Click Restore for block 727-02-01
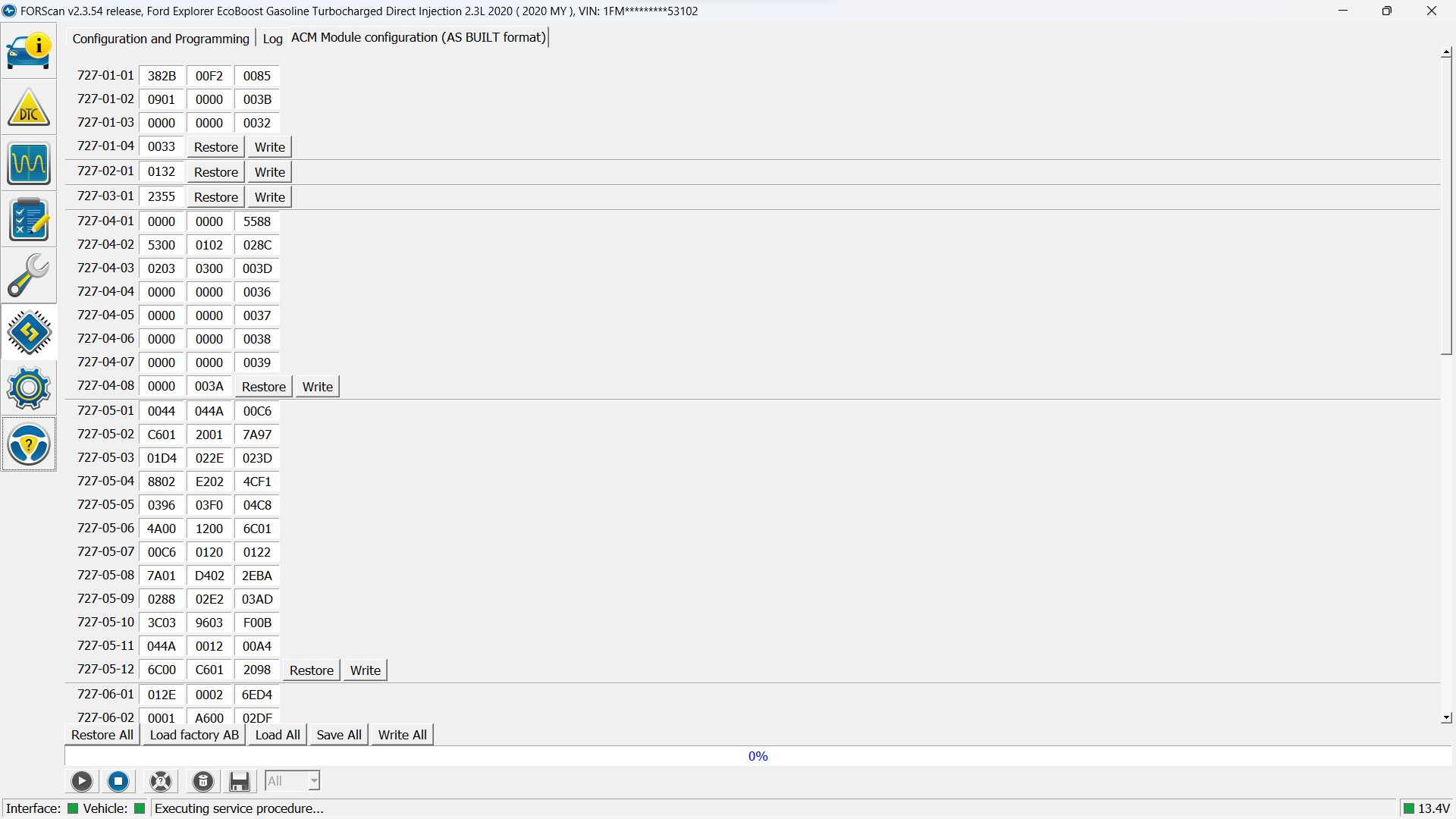The width and height of the screenshot is (1456, 819). 215,172
